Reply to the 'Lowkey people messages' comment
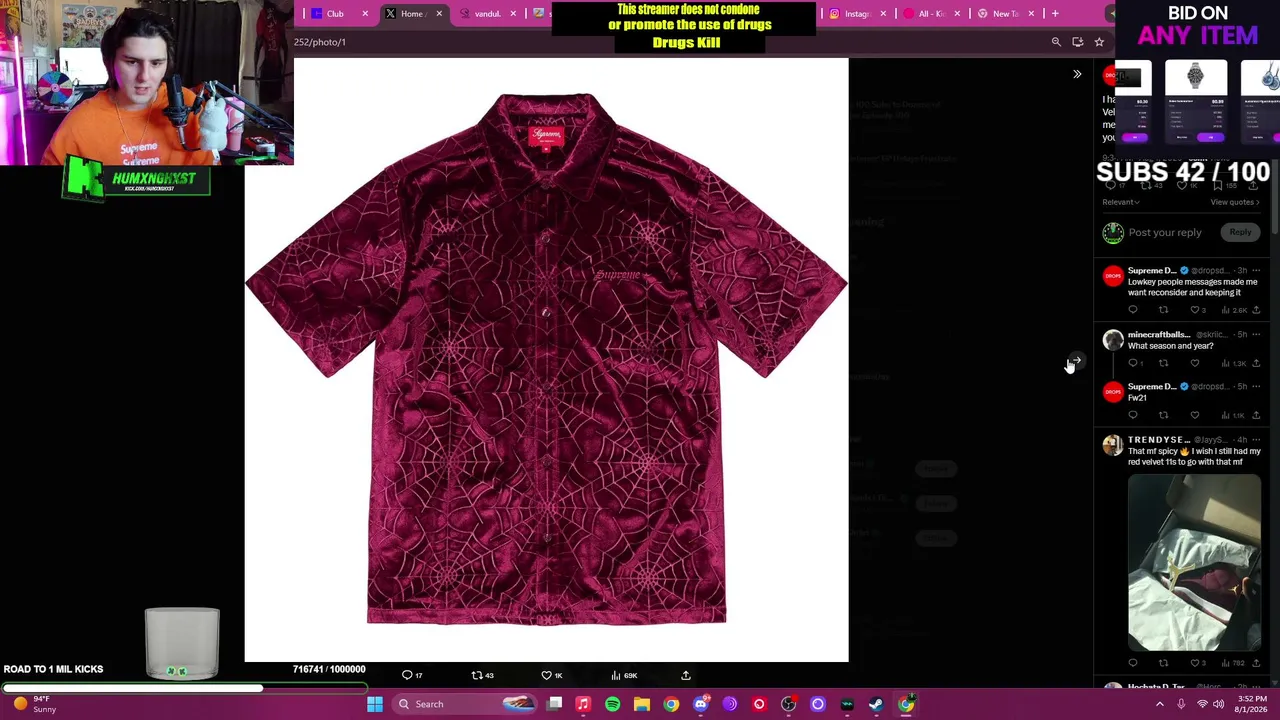Viewport: 1280px width, 720px height. [x=1133, y=310]
